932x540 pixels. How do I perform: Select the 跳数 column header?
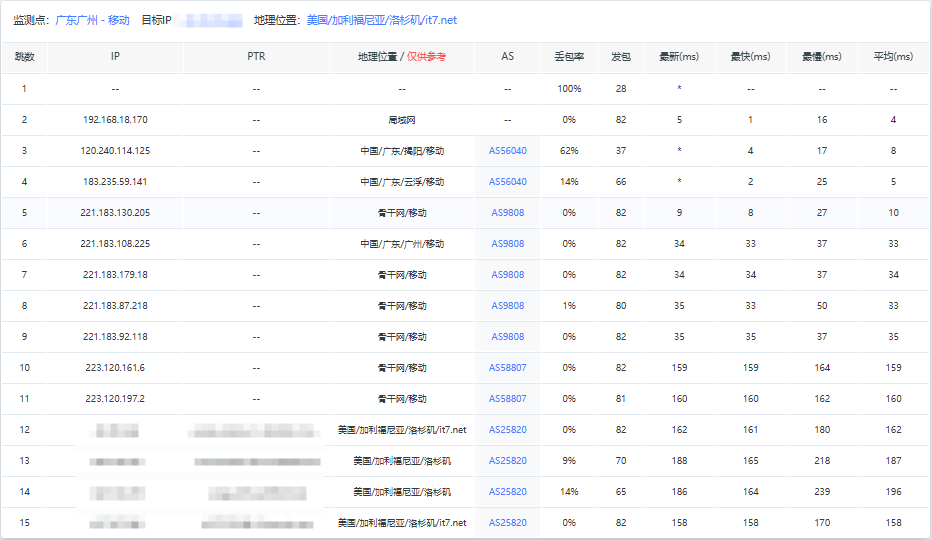click(24, 57)
